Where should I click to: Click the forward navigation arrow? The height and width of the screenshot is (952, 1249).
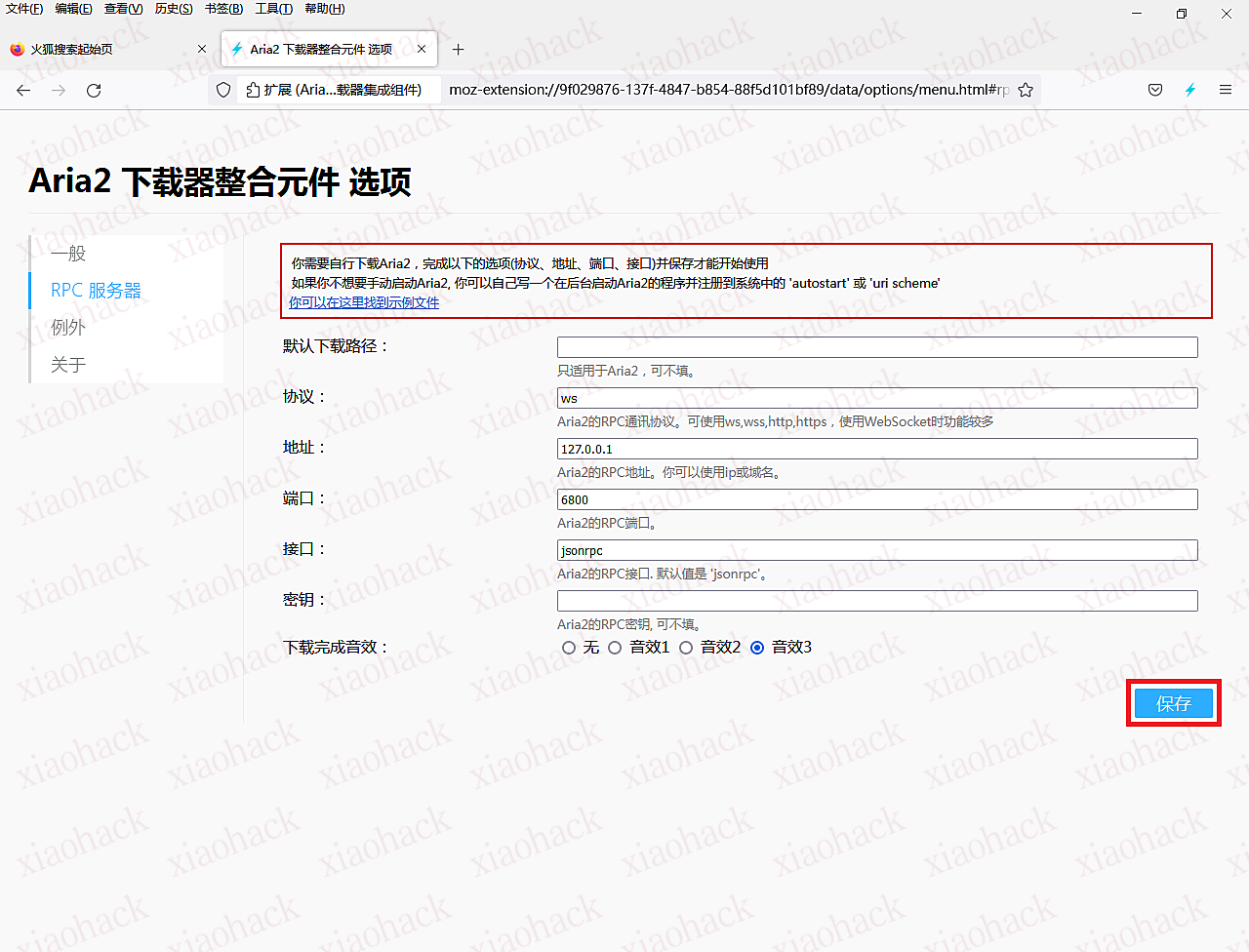pos(59,90)
